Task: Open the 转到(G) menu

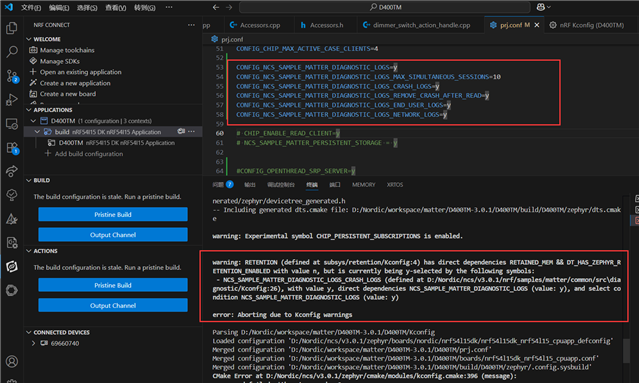Action: tap(145, 7)
